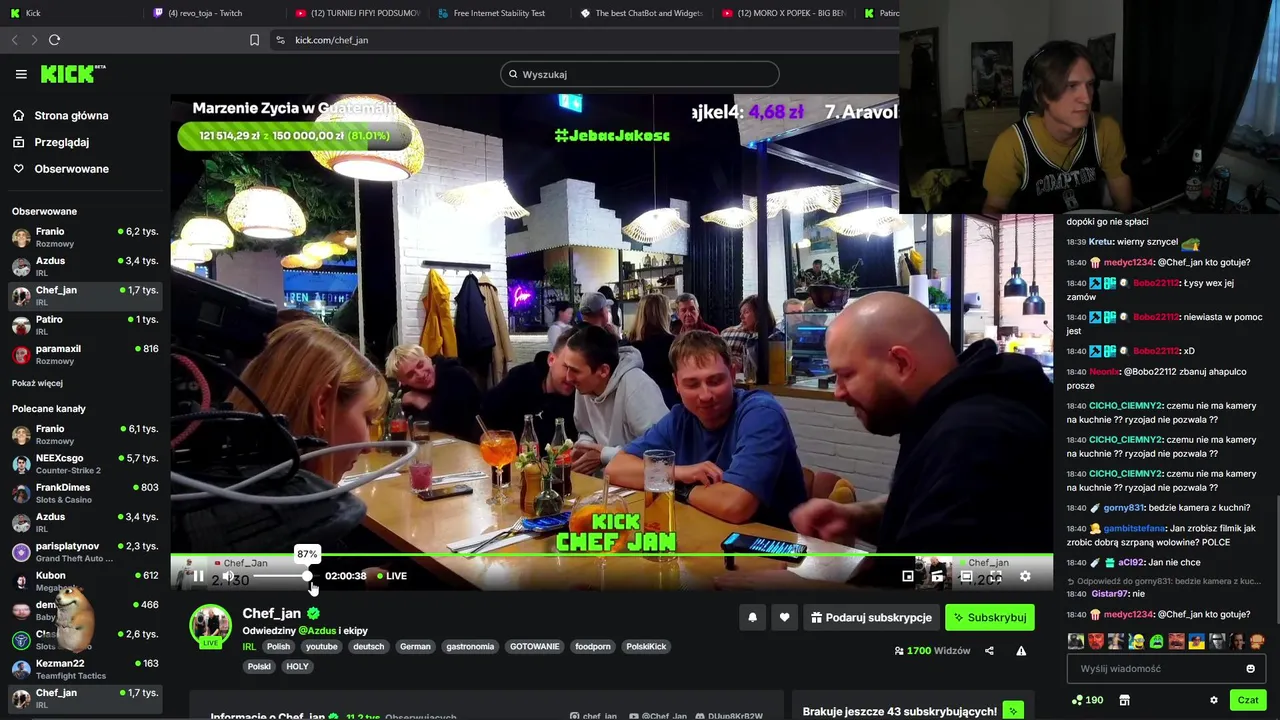Insert the minion emote in chat

coord(1136,642)
